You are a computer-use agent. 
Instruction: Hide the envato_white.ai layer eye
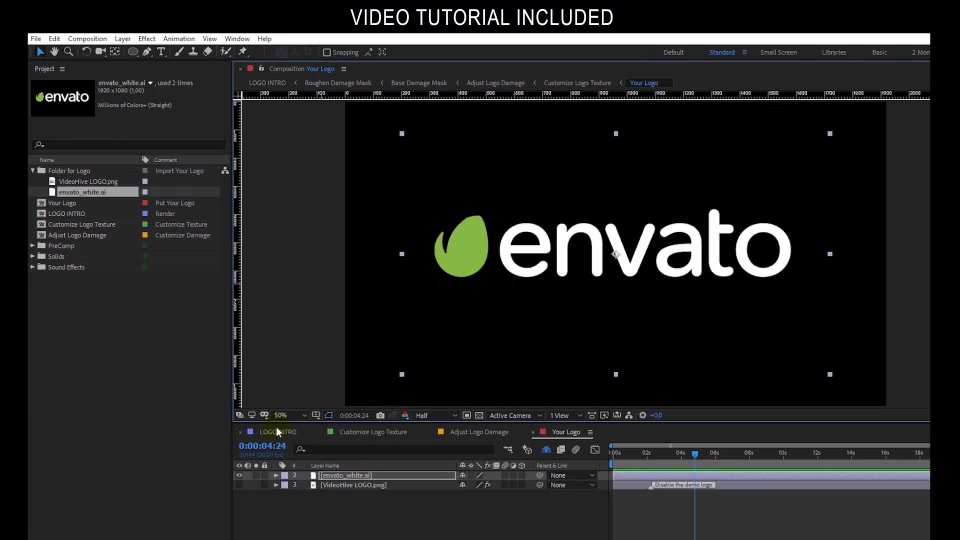pos(239,475)
